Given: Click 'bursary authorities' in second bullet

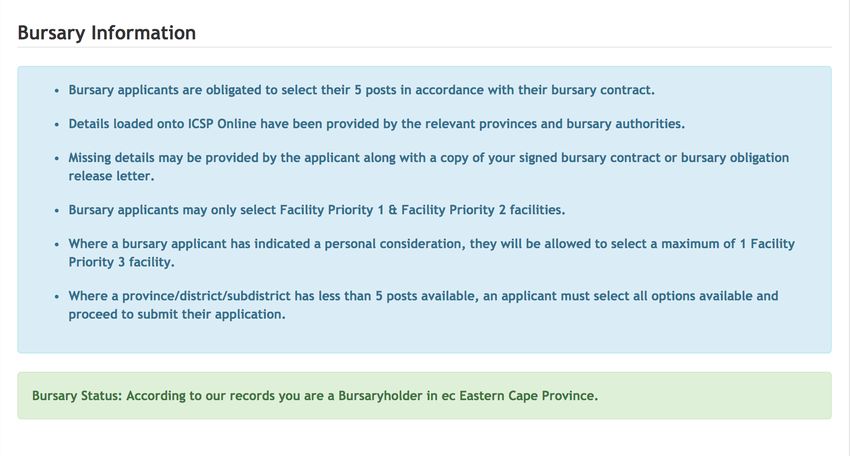Looking at the screenshot, I should 626,124.
